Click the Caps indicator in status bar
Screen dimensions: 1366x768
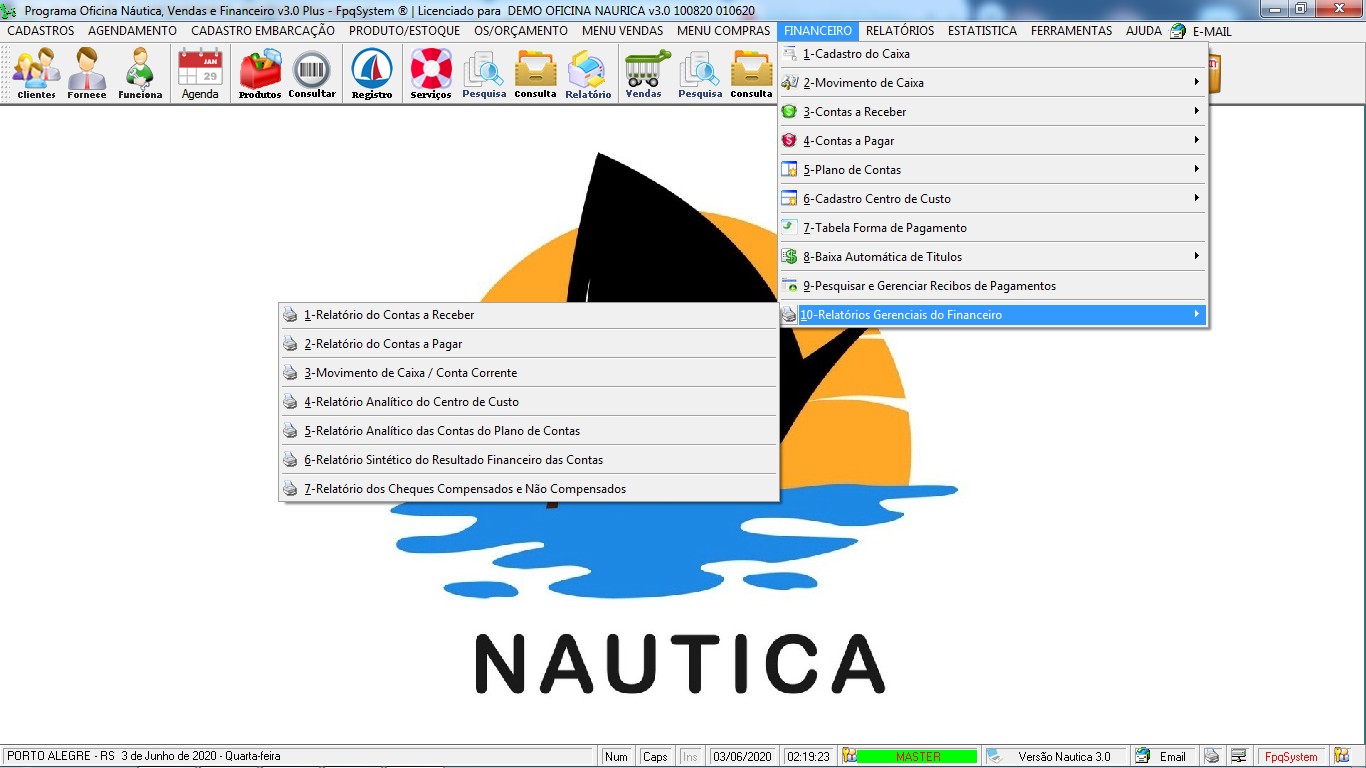pyautogui.click(x=655, y=757)
